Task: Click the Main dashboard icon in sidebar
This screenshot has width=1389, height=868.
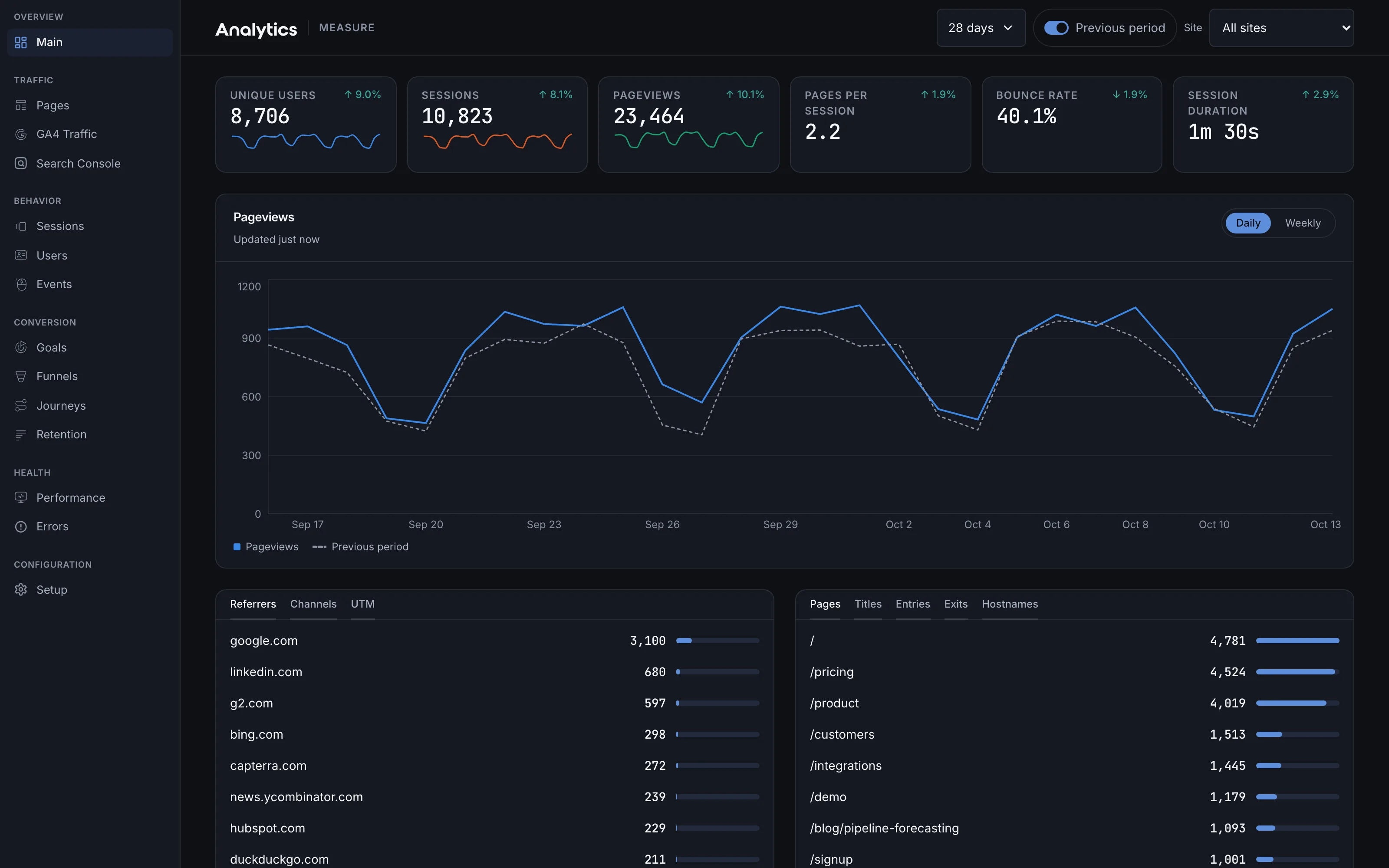Action: pos(21,43)
